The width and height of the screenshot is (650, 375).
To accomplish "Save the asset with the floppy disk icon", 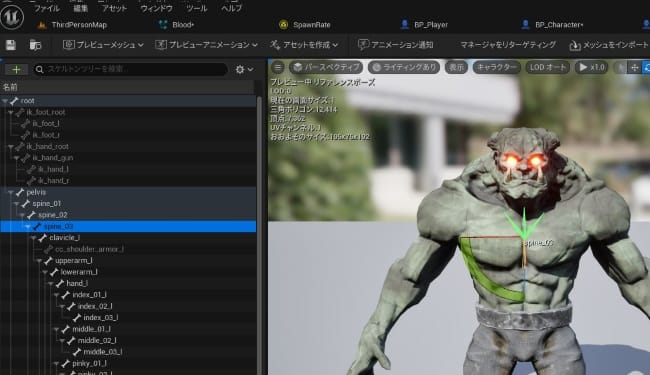I will [x=11, y=45].
